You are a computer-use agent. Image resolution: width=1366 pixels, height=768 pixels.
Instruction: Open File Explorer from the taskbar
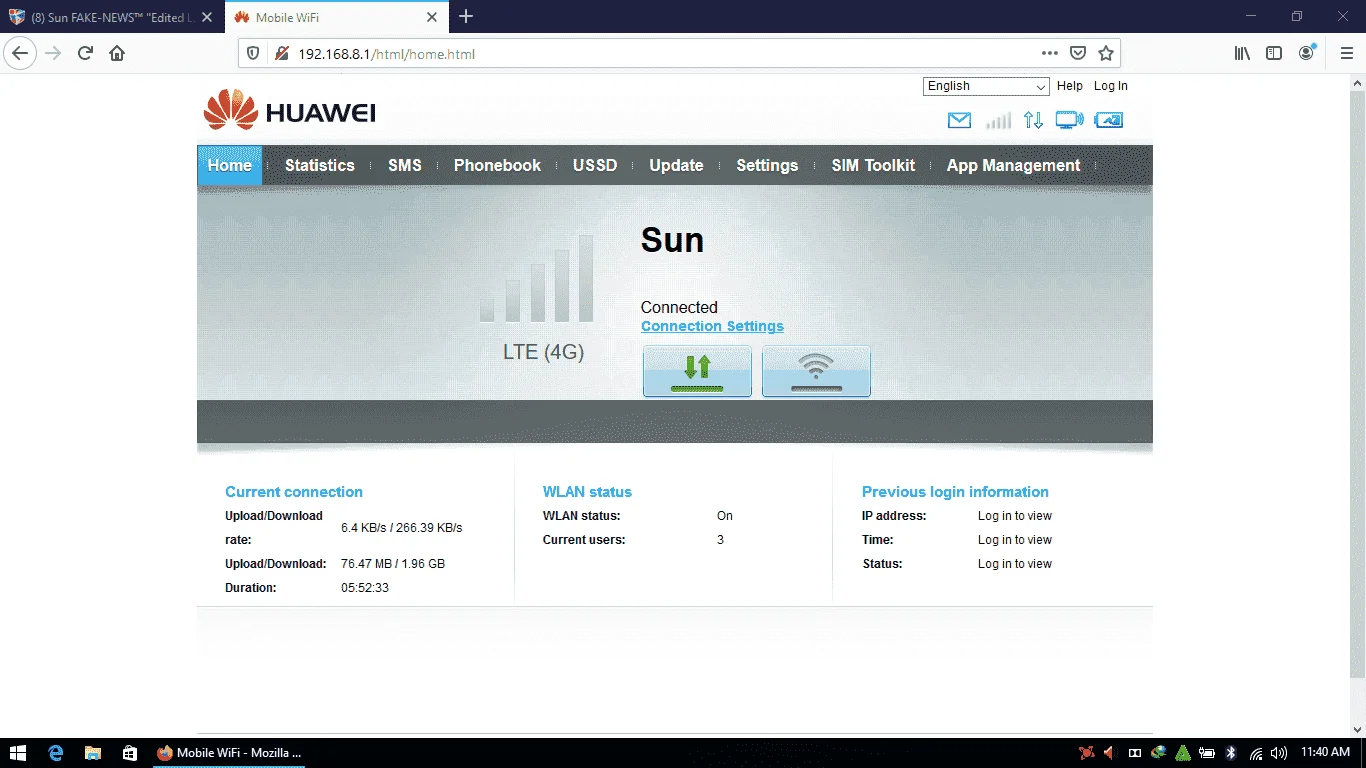point(93,752)
